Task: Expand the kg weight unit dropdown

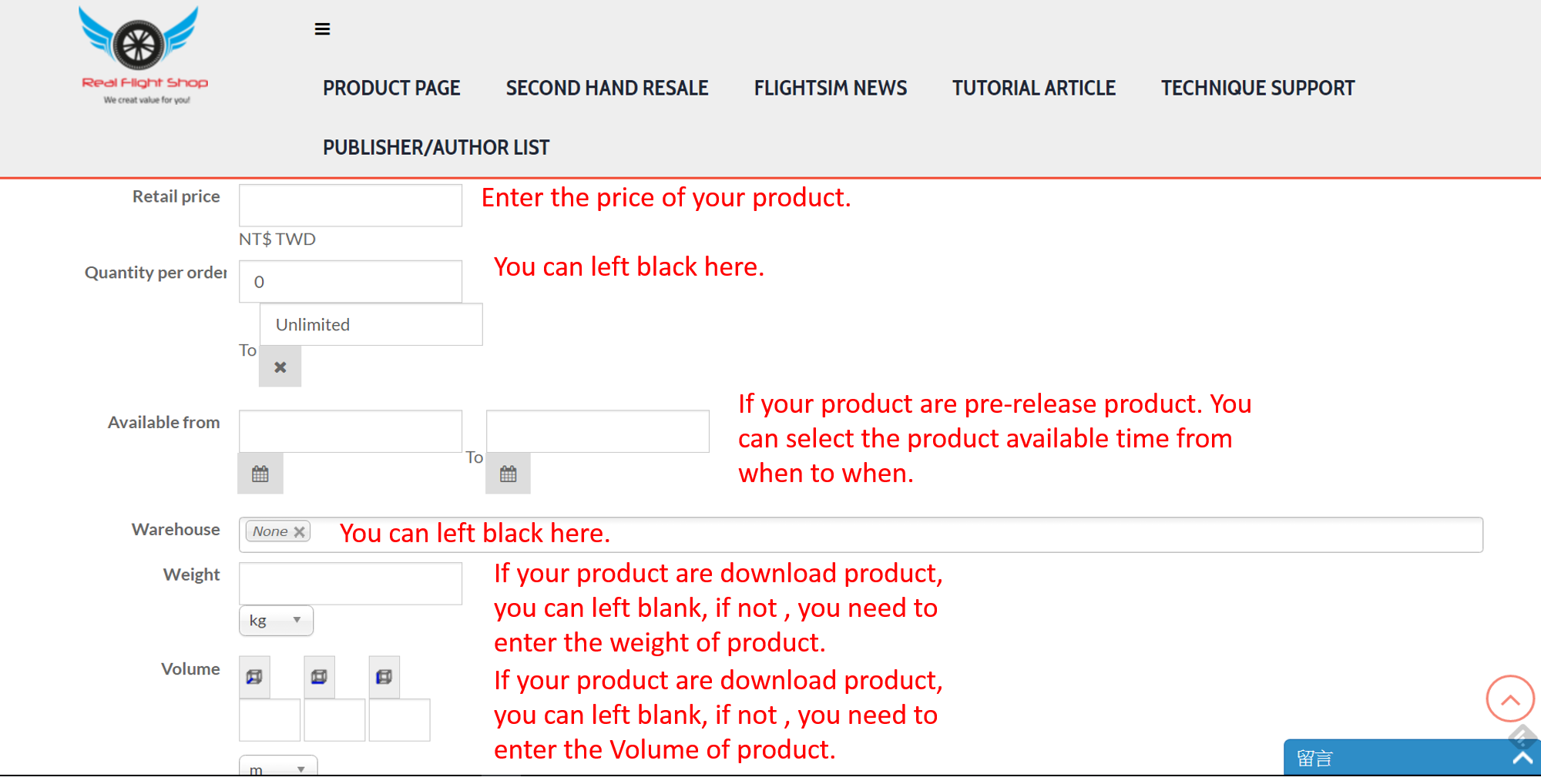Action: (x=276, y=620)
